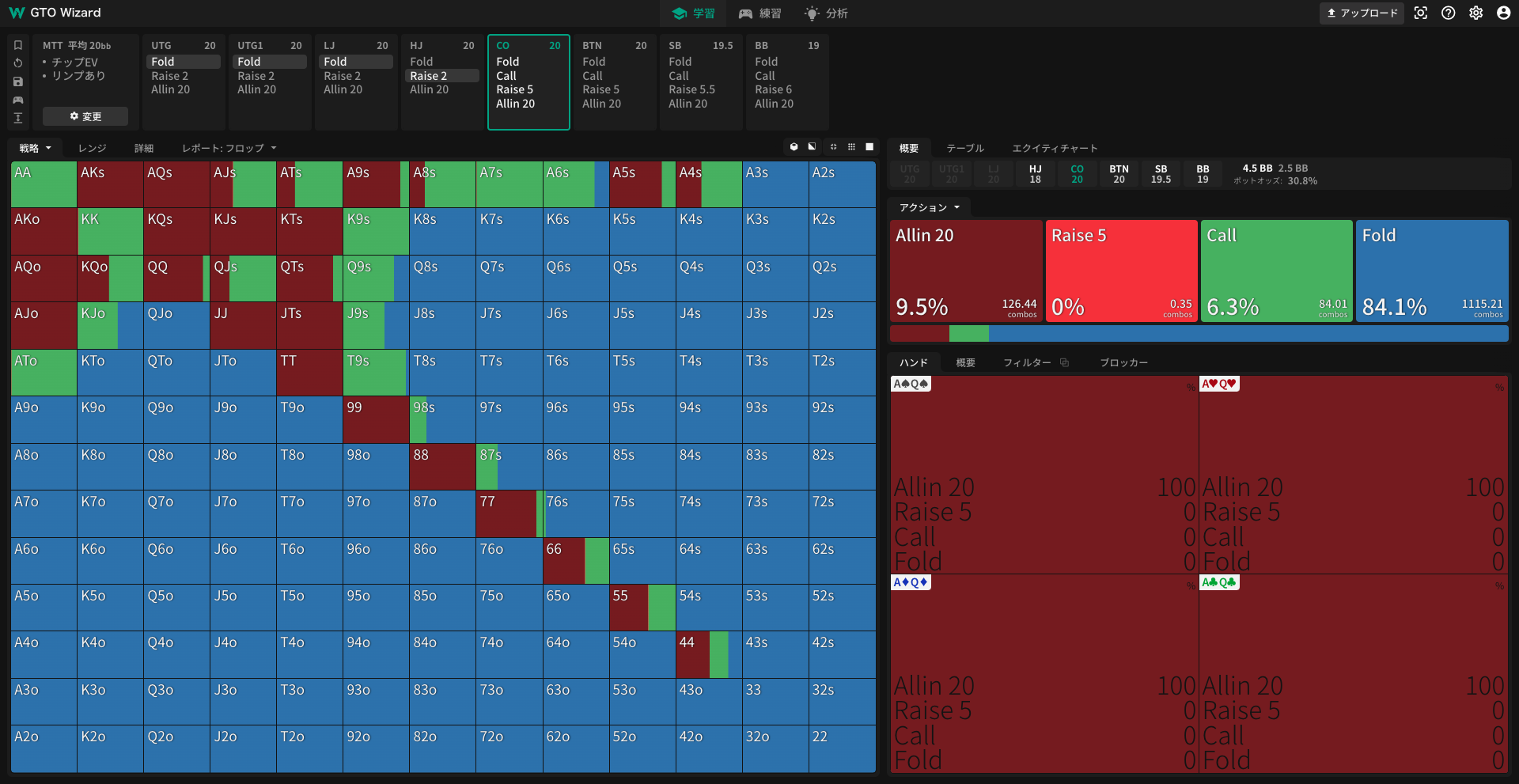Select Raise 6 in the BB panel
1519x784 pixels.
[x=773, y=89]
